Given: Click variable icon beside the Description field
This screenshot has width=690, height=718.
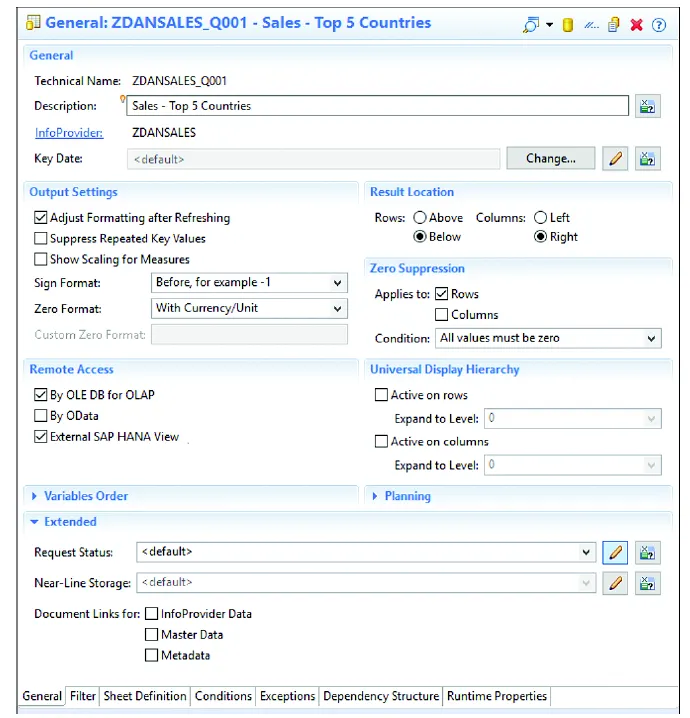Looking at the screenshot, I should [x=647, y=106].
